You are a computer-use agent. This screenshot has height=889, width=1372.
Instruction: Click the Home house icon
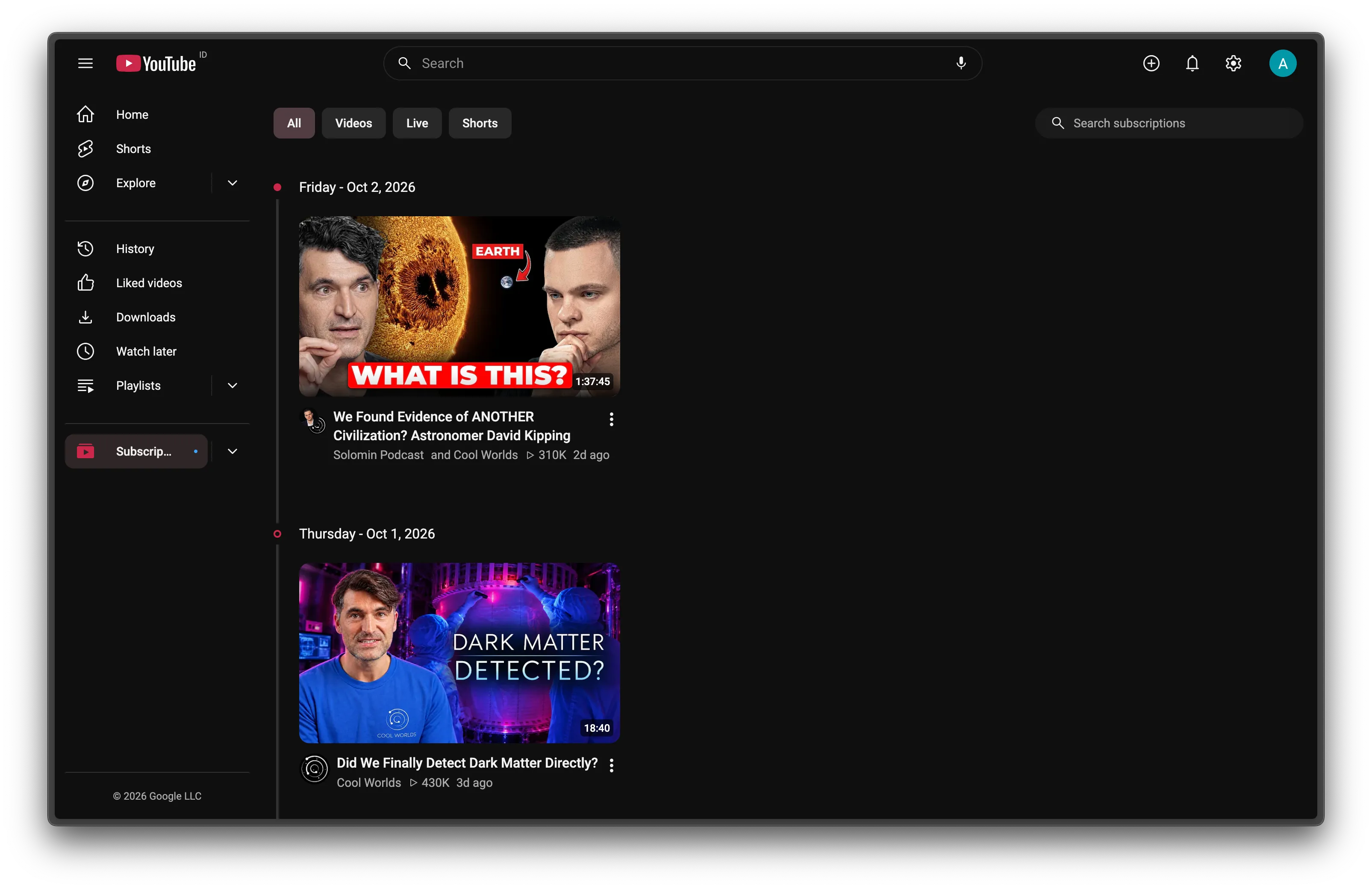pos(85,115)
